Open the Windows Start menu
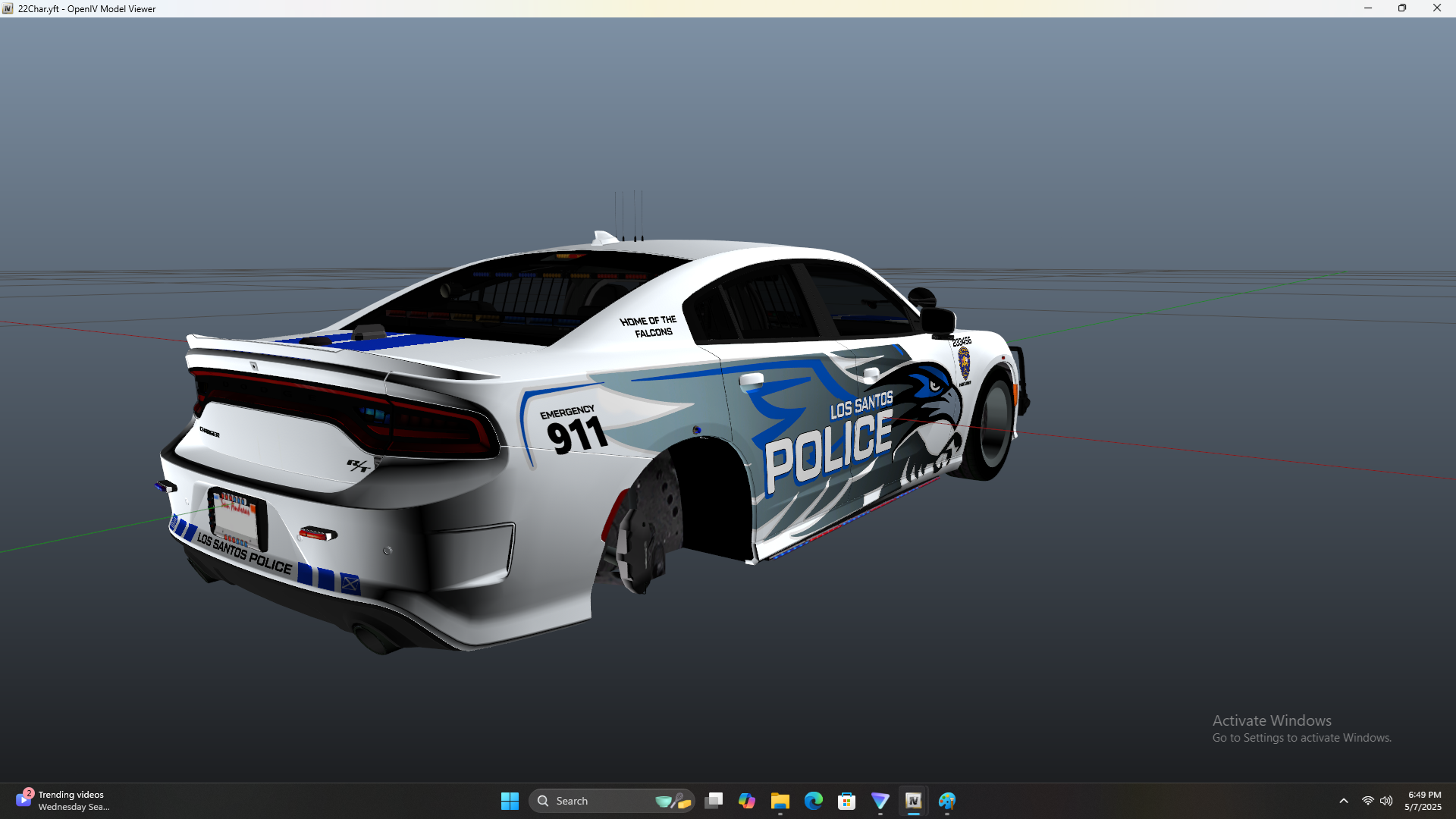The width and height of the screenshot is (1456, 819). pyautogui.click(x=510, y=801)
